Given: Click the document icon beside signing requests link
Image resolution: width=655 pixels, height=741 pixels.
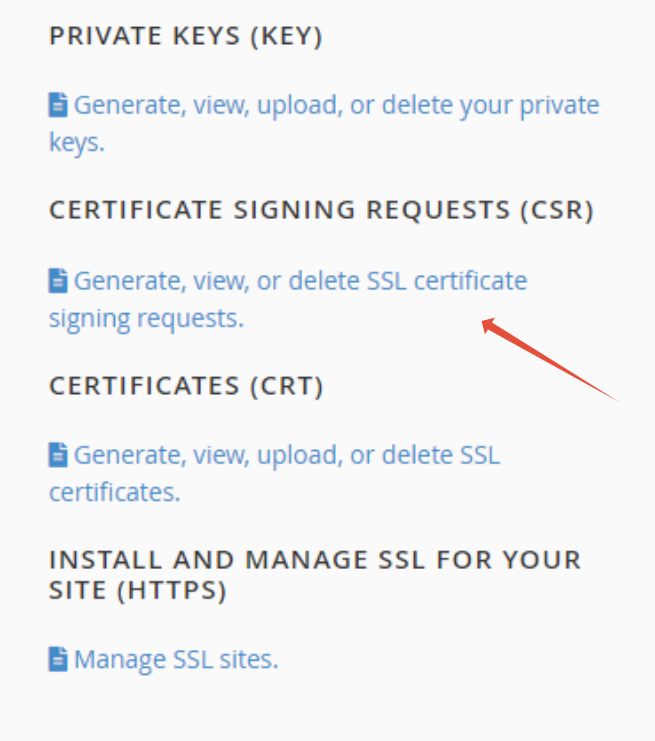Looking at the screenshot, I should [x=58, y=281].
